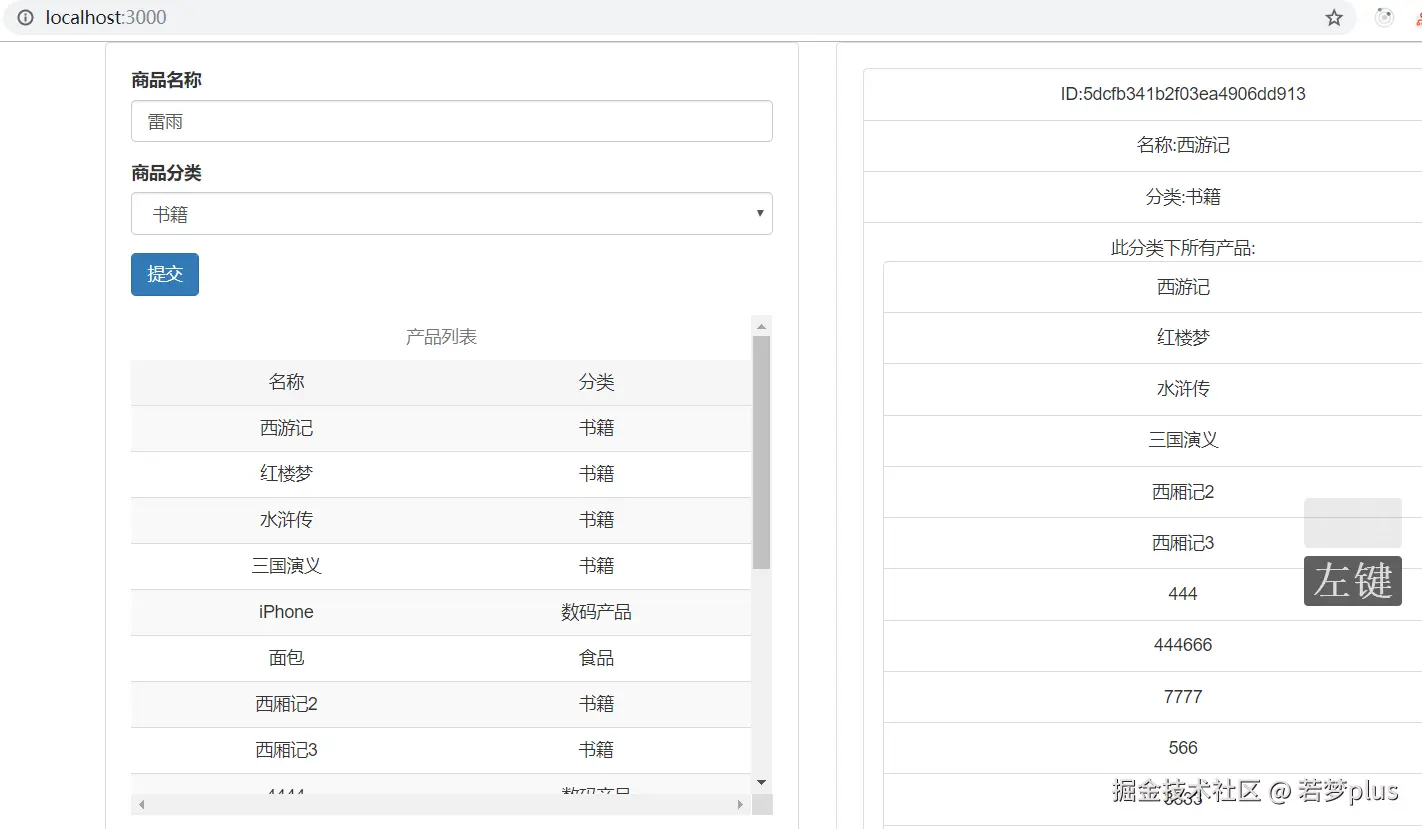Click the circular browser extension icon top right

click(1383, 17)
